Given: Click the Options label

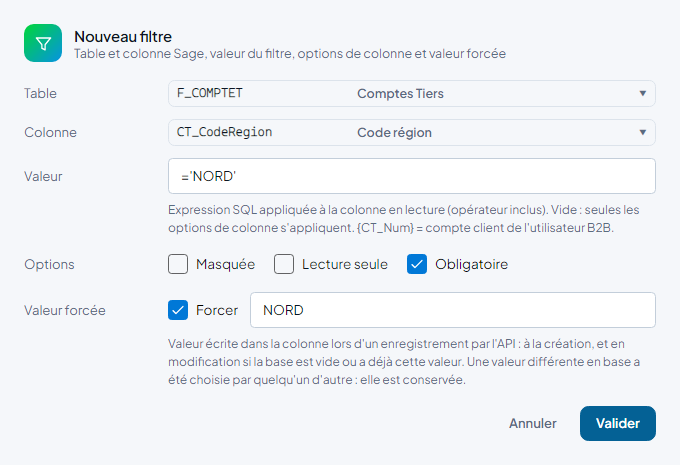Looking at the screenshot, I should [x=49, y=264].
